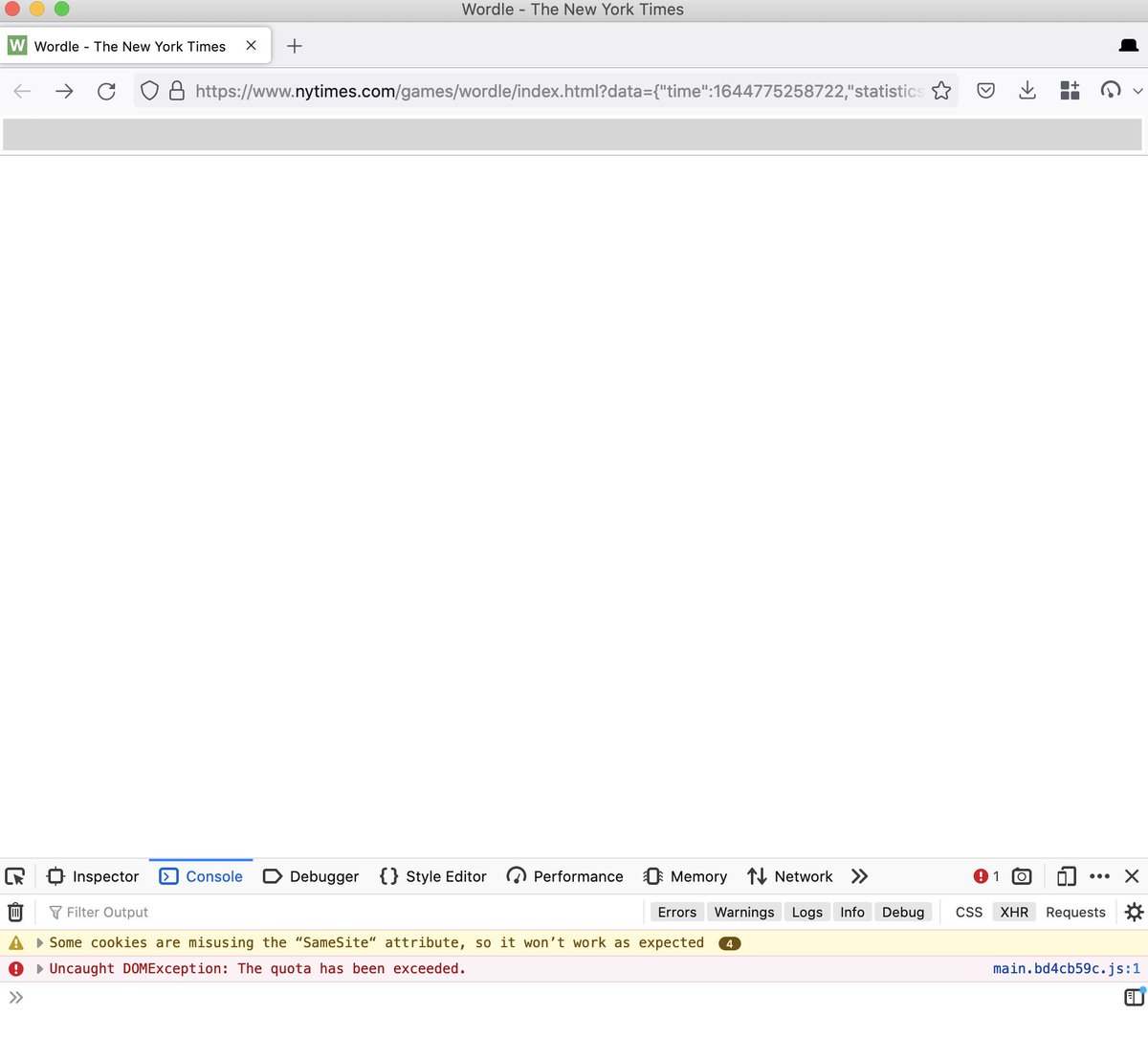Screen dimensions: 1148x1037
Task: Open console settings gear
Action: 1134,912
